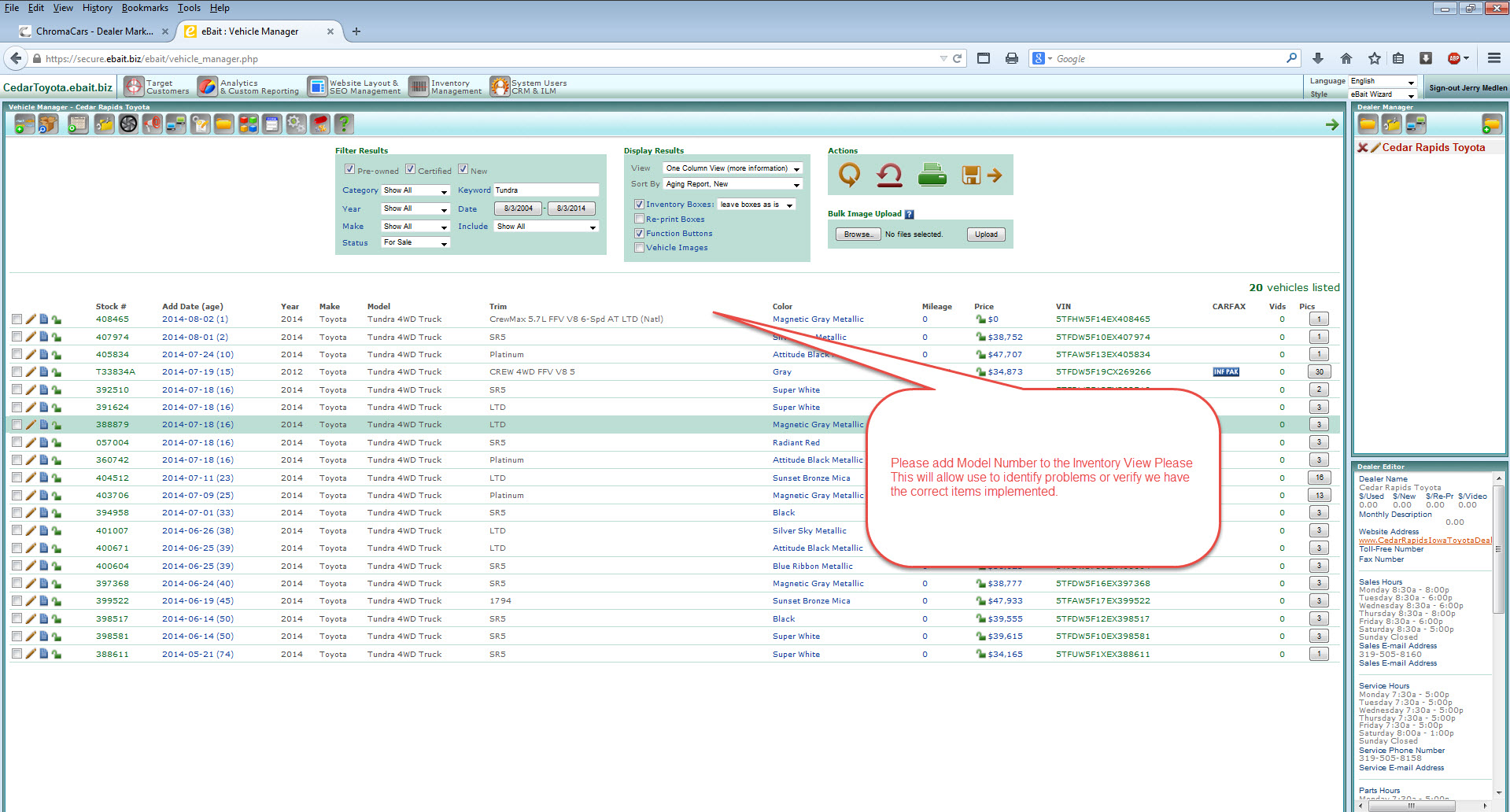This screenshot has width=1510, height=812.
Task: Open the Year filter dropdown
Action: [x=415, y=209]
